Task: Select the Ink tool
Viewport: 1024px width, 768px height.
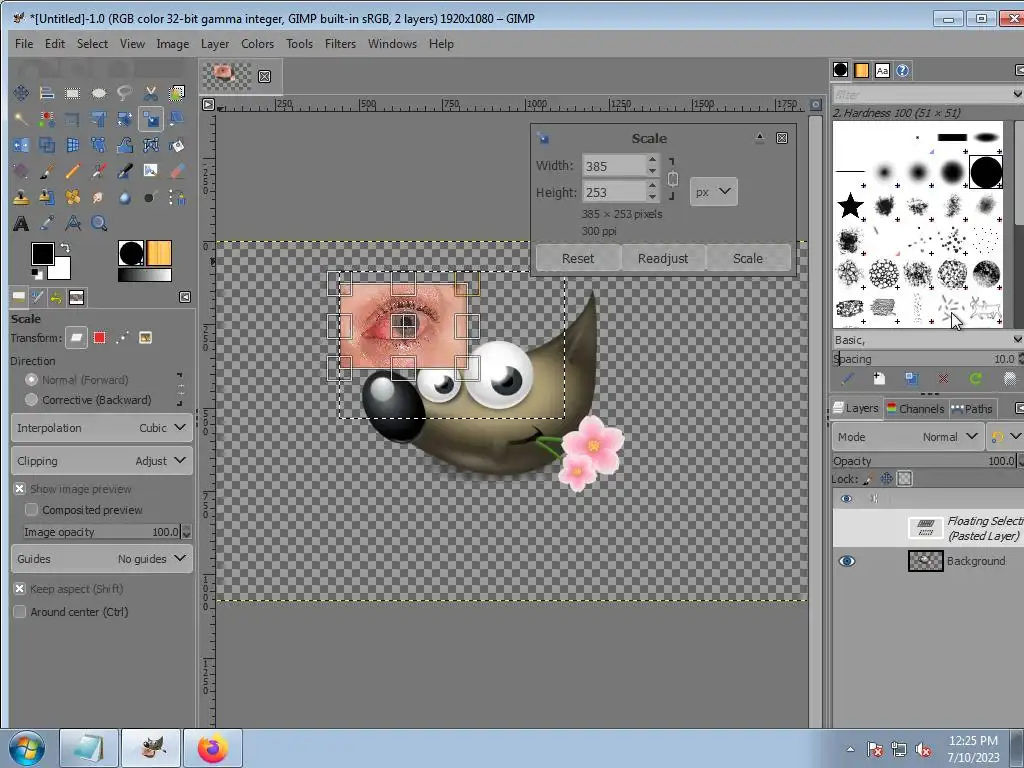Action: pos(125,171)
